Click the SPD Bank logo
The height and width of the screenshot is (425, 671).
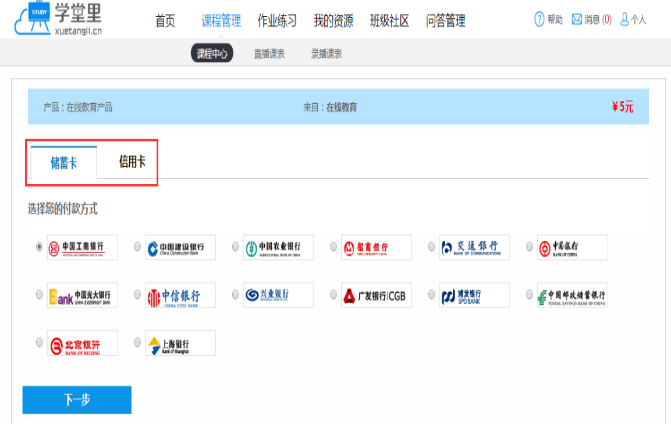(x=474, y=295)
